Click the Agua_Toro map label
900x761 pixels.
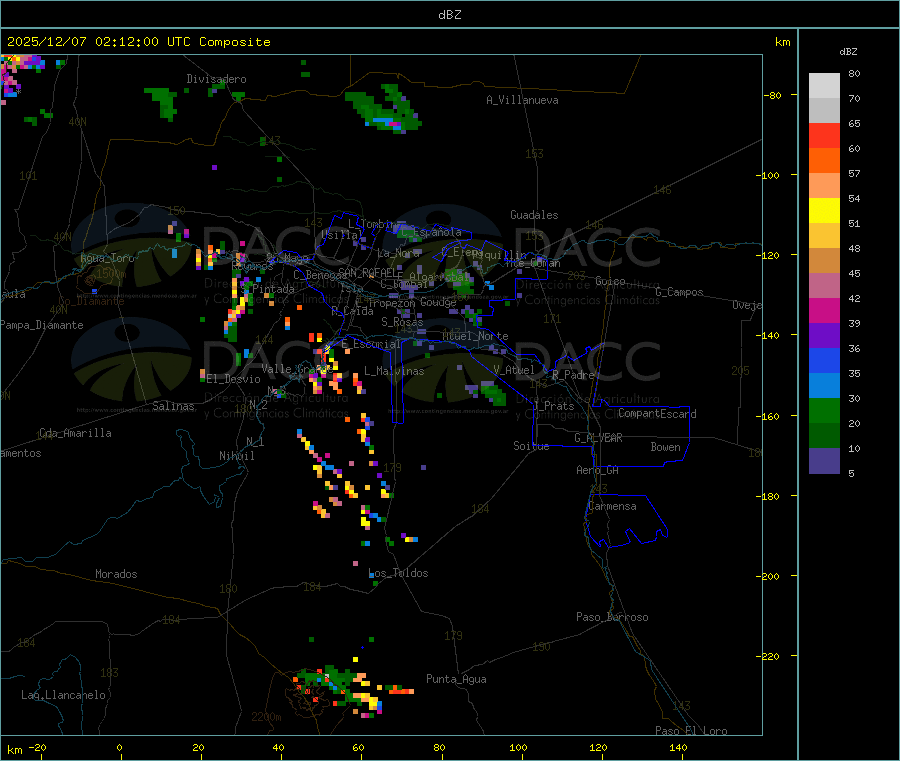click(x=107, y=258)
